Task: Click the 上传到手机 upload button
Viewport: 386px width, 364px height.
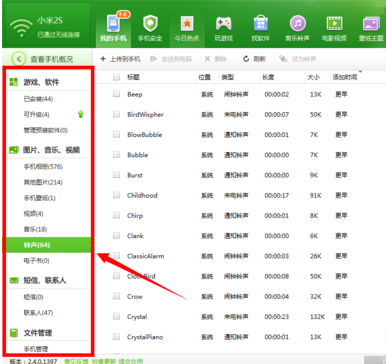Action: tap(120, 59)
